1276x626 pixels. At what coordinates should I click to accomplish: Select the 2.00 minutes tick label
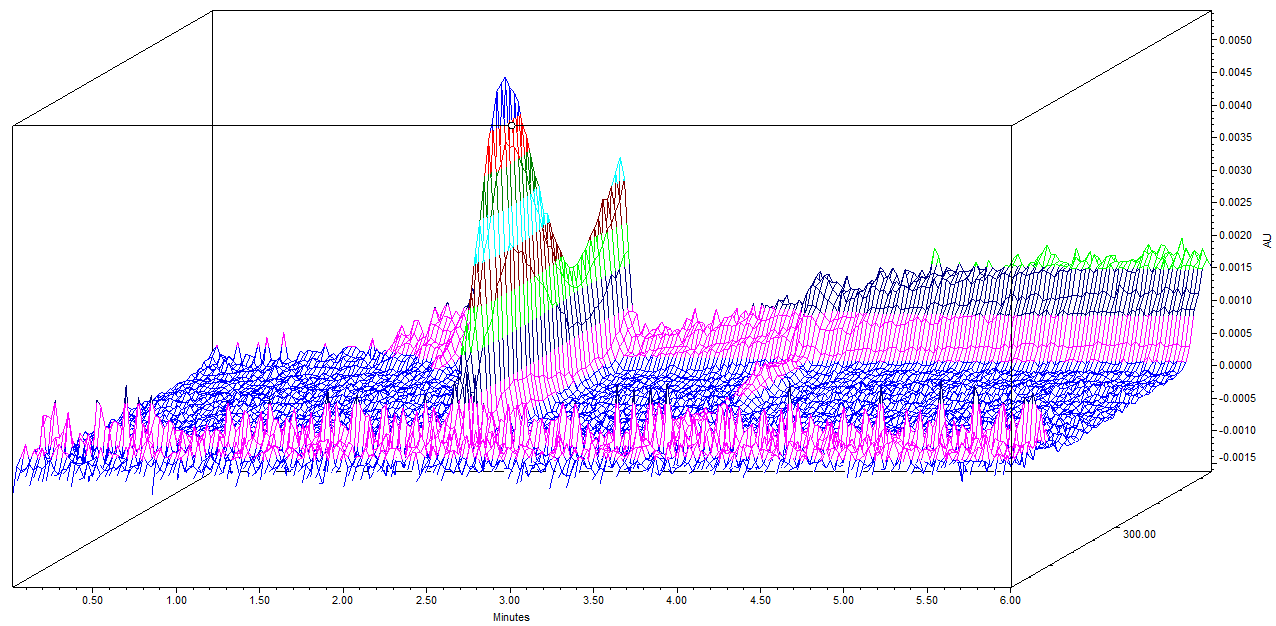coord(343,601)
